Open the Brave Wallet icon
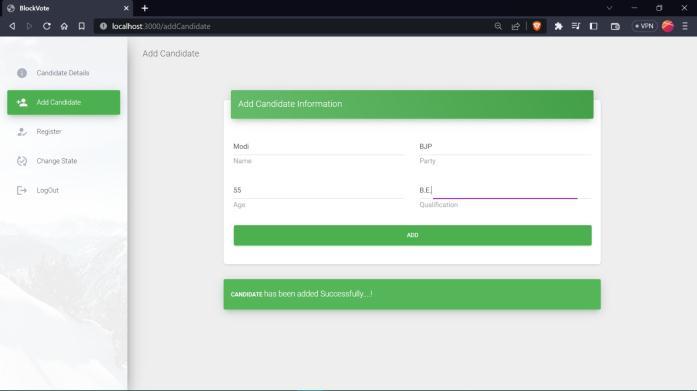The height and width of the screenshot is (391, 697). [615, 26]
